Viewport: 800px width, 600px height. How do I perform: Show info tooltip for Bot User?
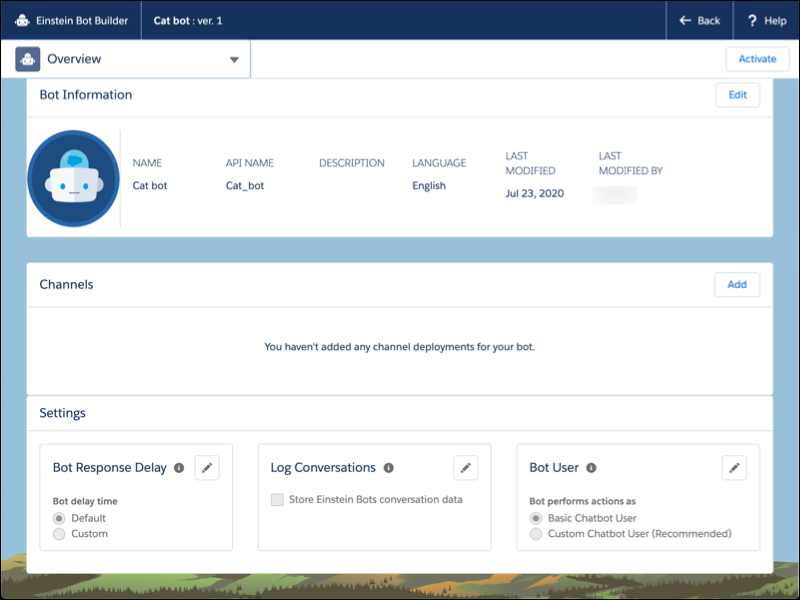[591, 468]
